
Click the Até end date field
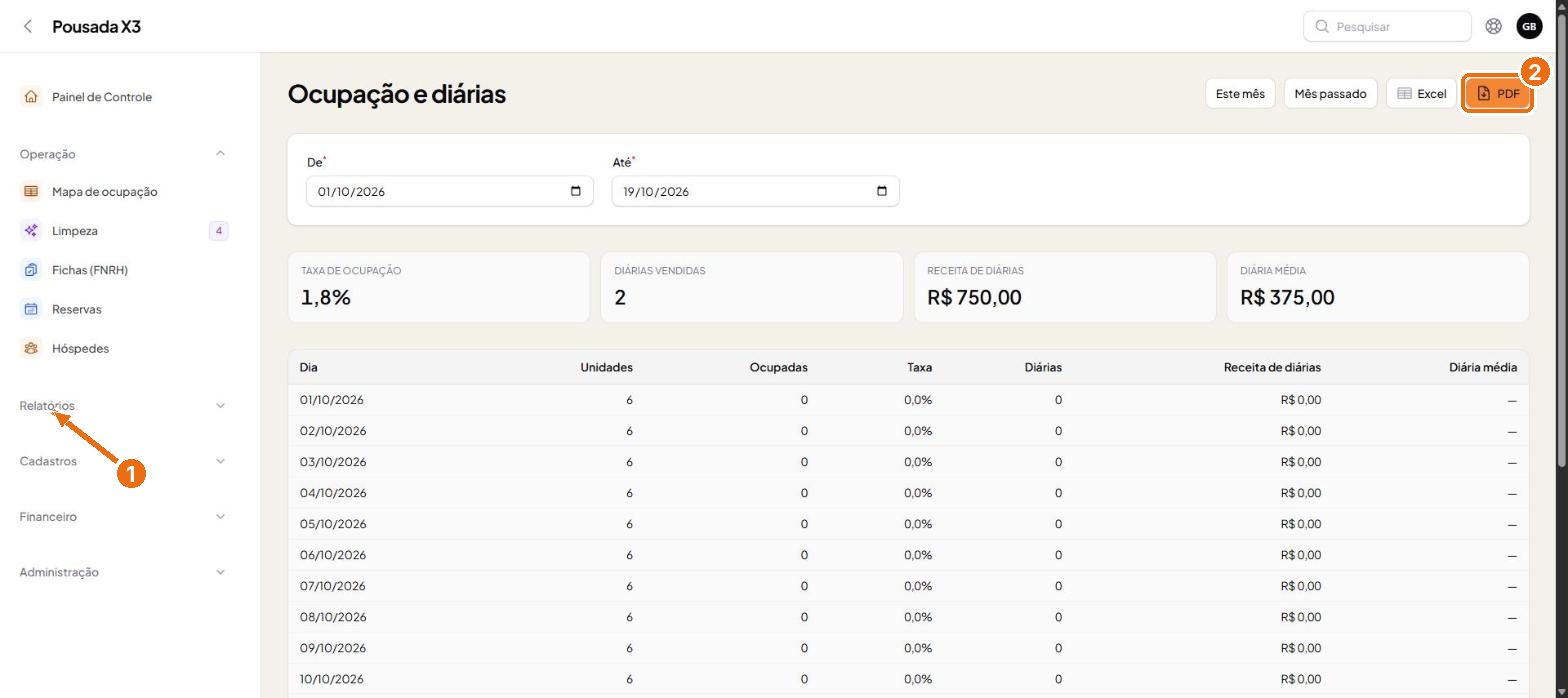(755, 191)
